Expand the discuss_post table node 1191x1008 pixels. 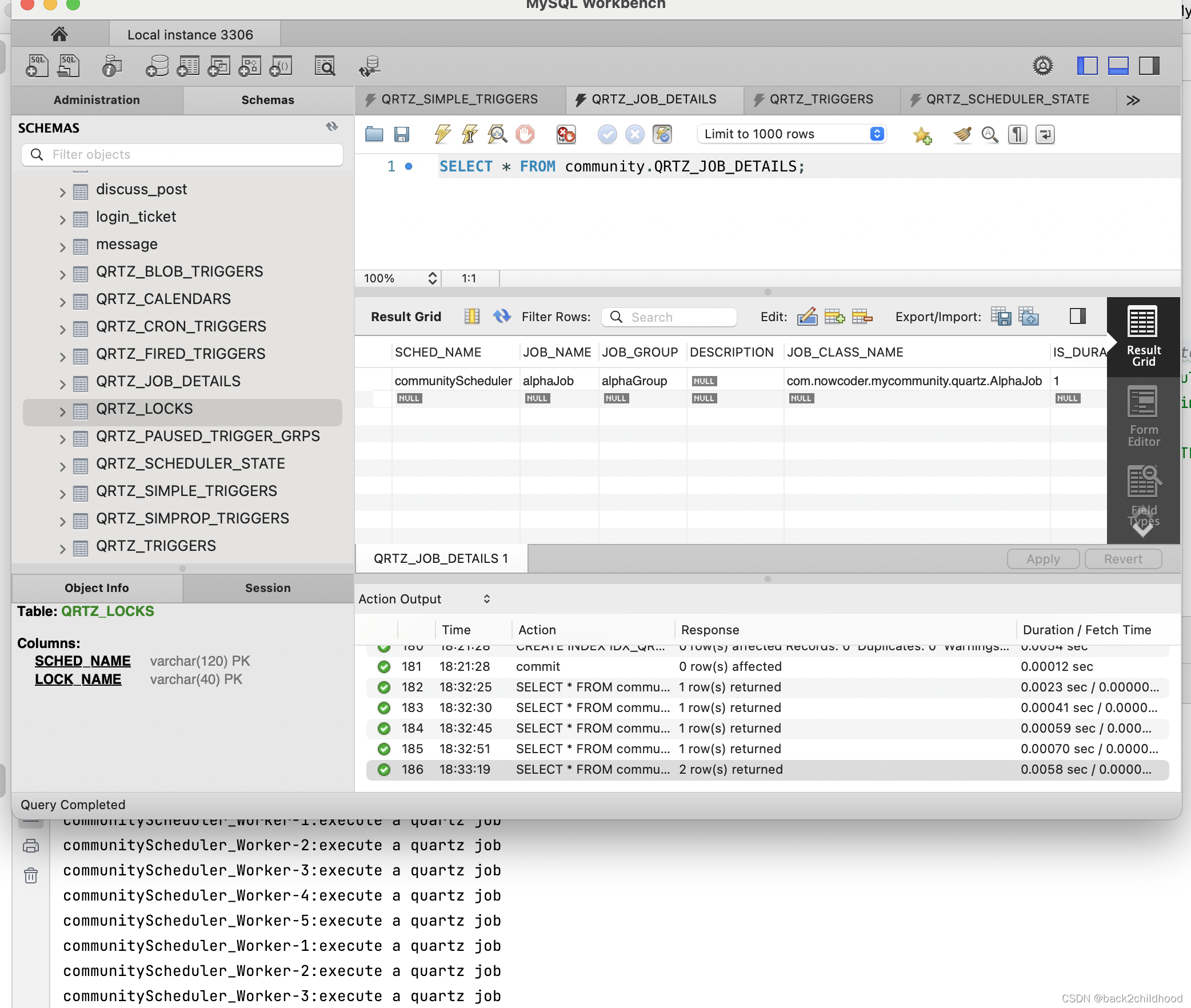tap(63, 192)
